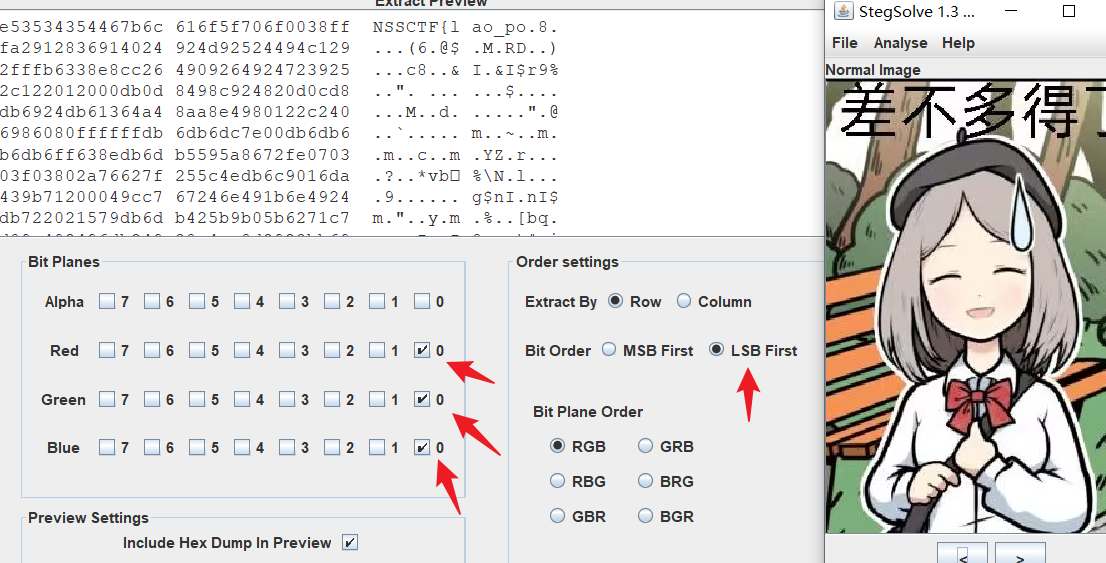Viewport: 1106px width, 563px height.
Task: Toggle Blue bit plane 6 checkbox
Action: tap(152, 447)
